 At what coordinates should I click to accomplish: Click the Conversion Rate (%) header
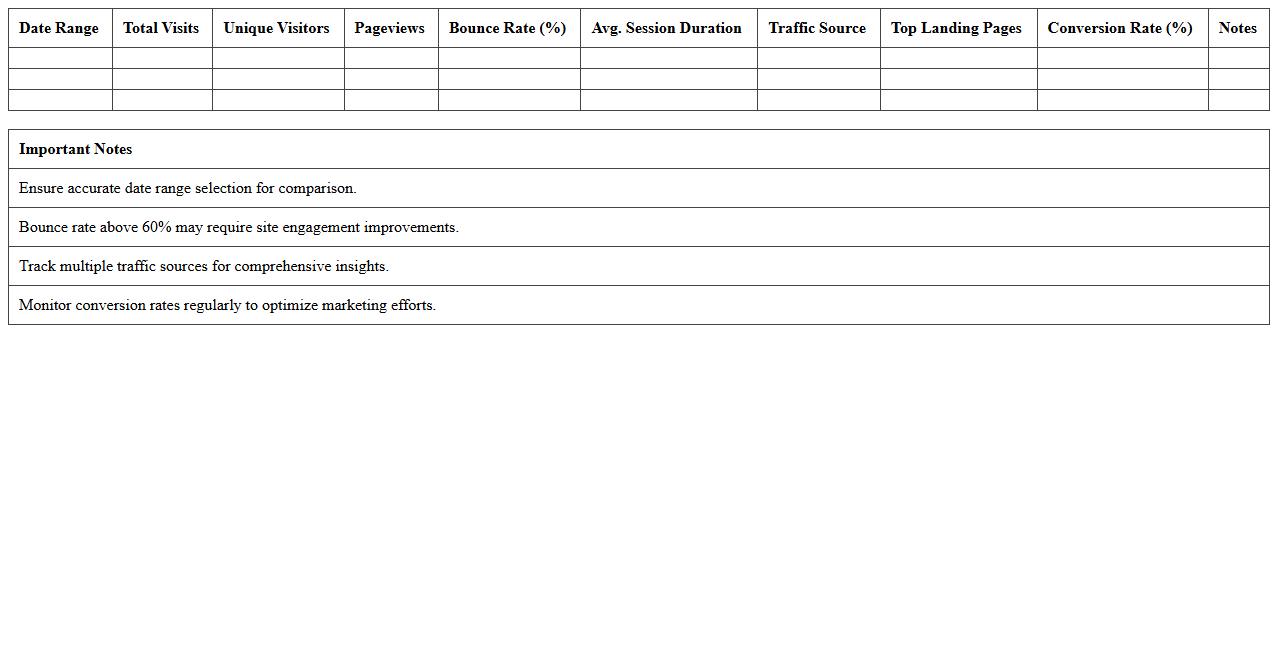coord(1120,28)
